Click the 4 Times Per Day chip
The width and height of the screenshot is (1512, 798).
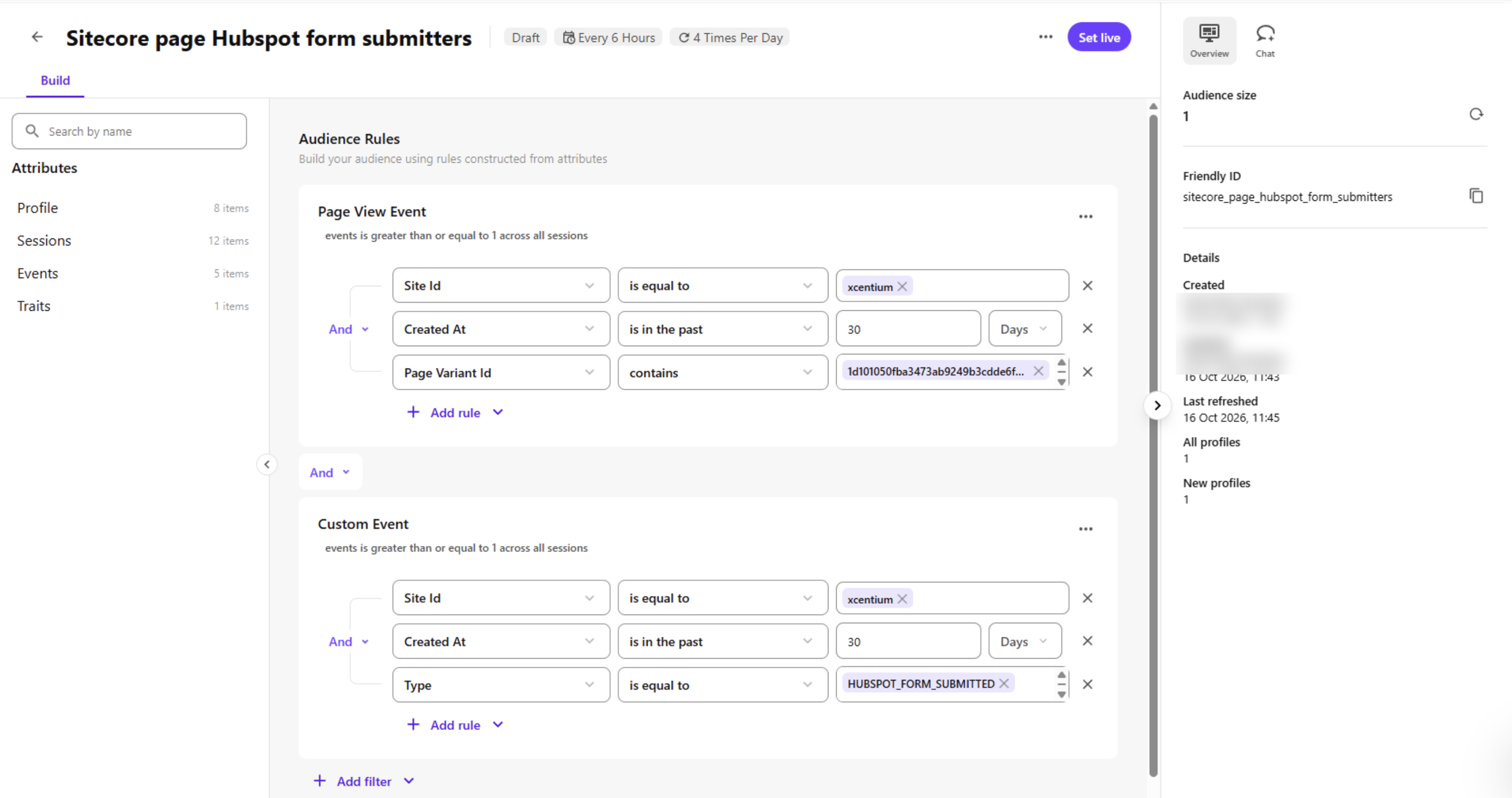730,37
